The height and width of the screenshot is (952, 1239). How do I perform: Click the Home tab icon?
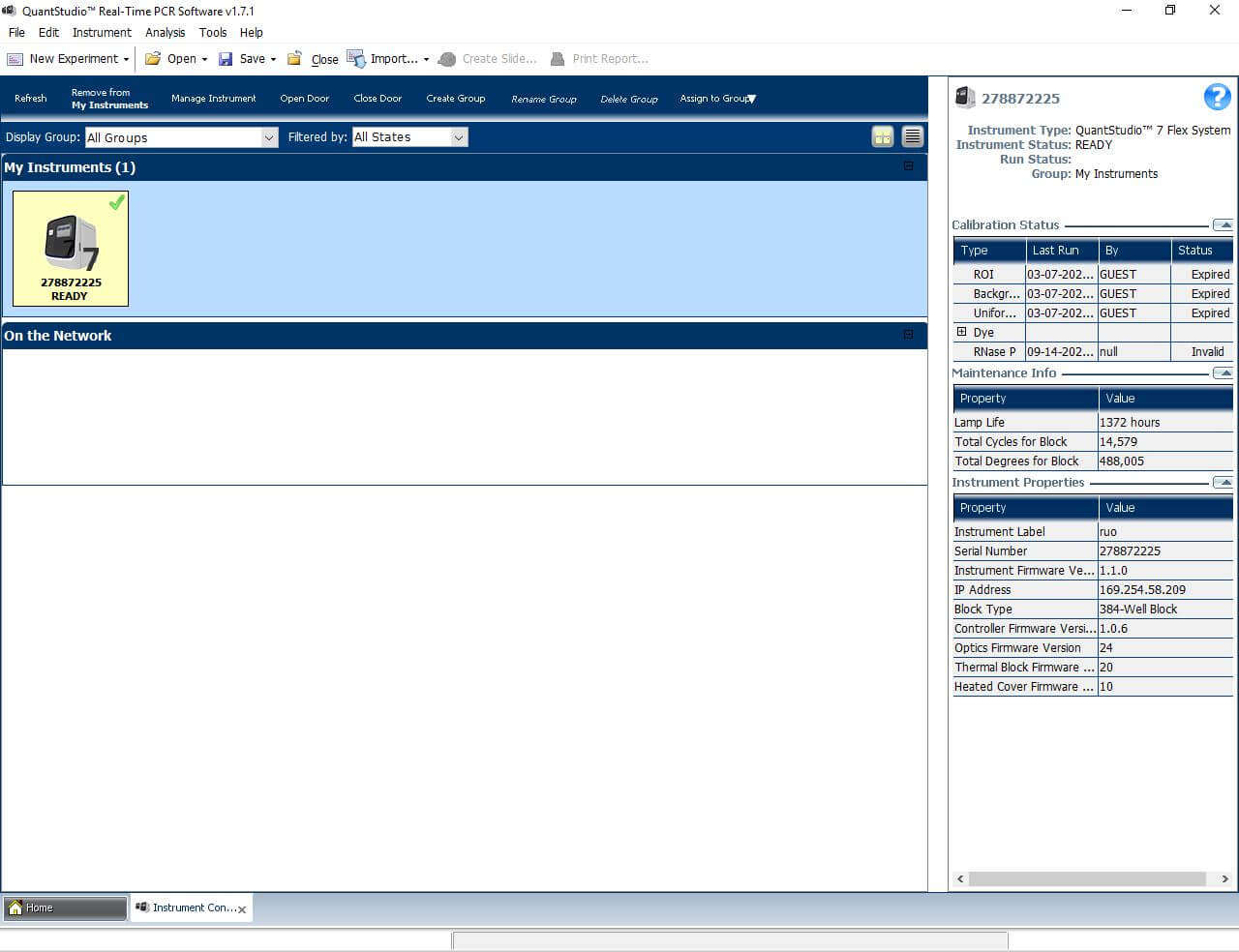[15, 907]
